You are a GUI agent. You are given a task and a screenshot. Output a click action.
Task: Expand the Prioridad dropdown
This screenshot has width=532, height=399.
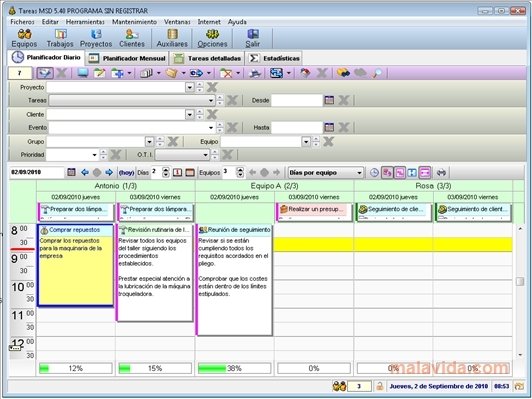(x=95, y=155)
